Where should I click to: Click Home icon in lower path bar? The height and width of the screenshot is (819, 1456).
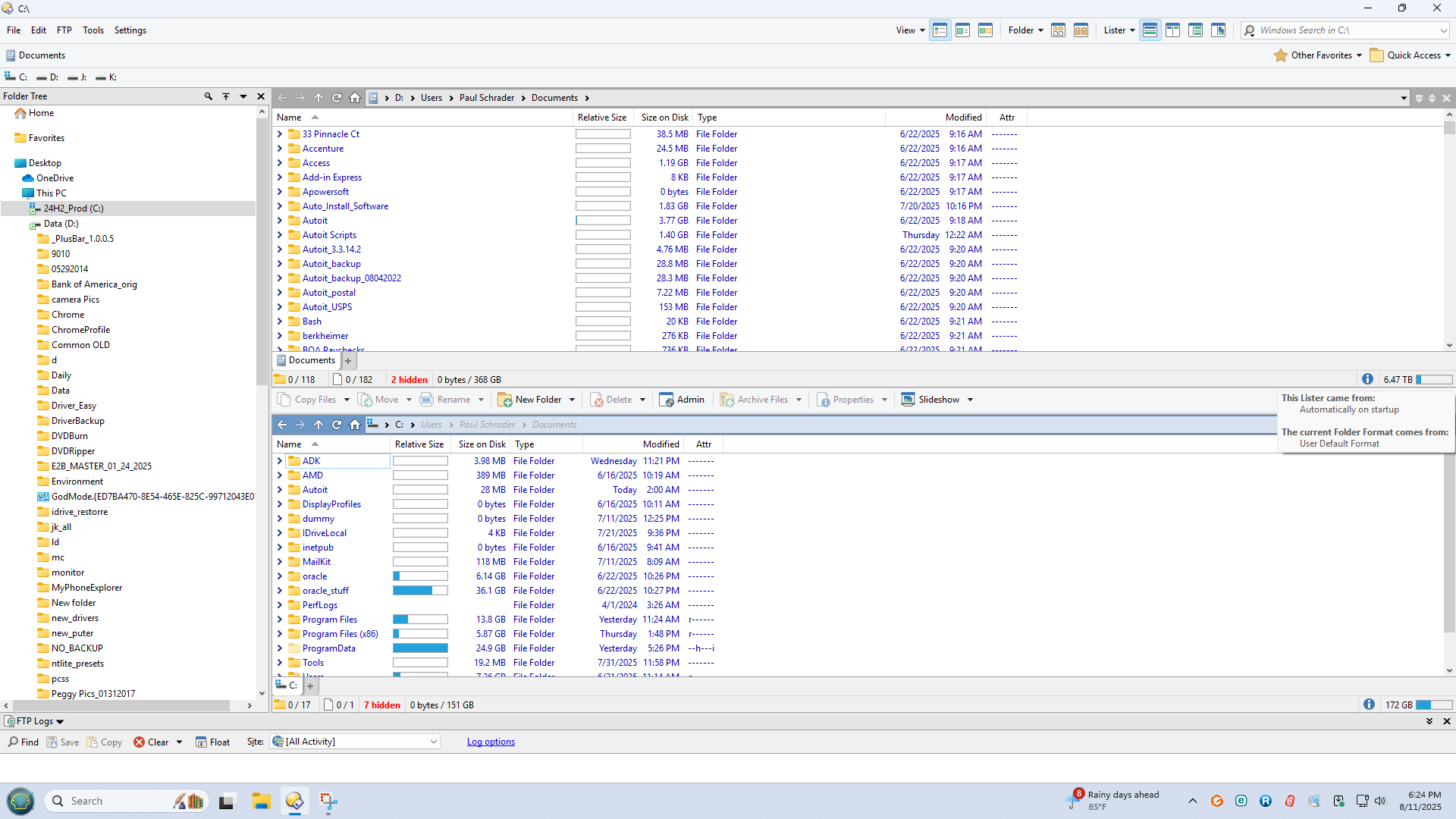355,425
